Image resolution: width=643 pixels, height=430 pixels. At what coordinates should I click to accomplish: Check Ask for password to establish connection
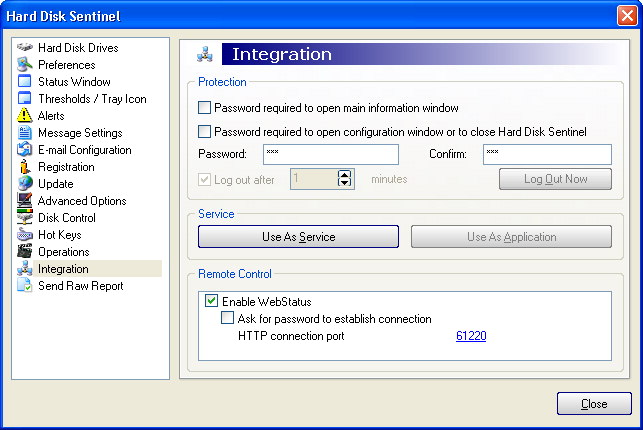[x=227, y=318]
